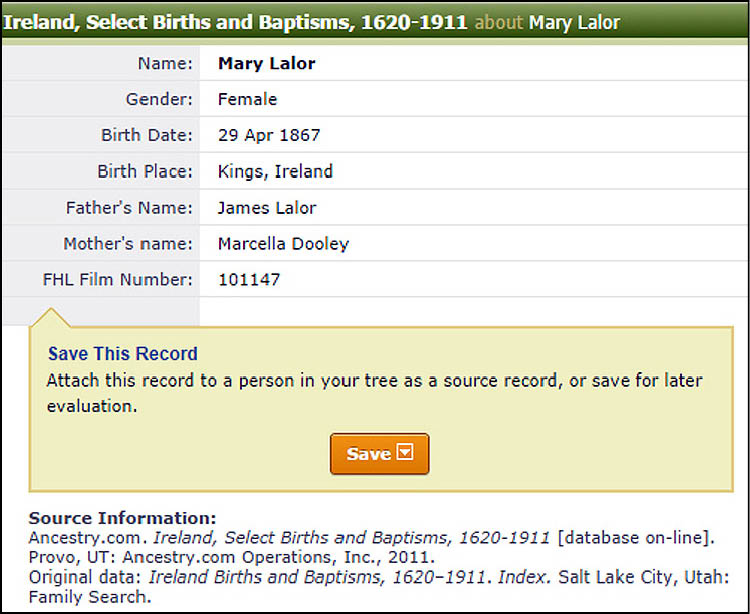Click 'about Mary Lalor' in the header
The height and width of the screenshot is (614, 750).
pos(547,22)
